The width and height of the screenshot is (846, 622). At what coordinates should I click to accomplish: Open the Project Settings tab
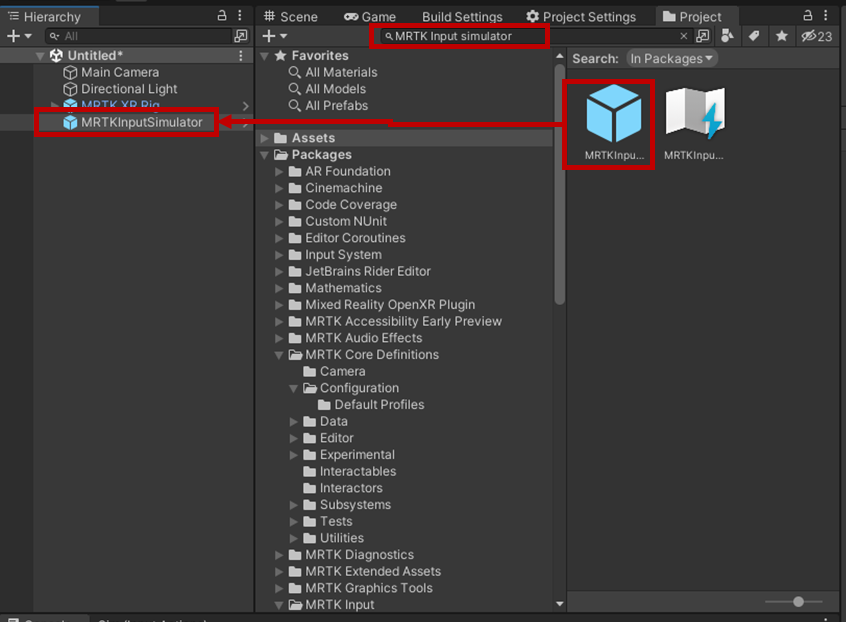tap(582, 17)
